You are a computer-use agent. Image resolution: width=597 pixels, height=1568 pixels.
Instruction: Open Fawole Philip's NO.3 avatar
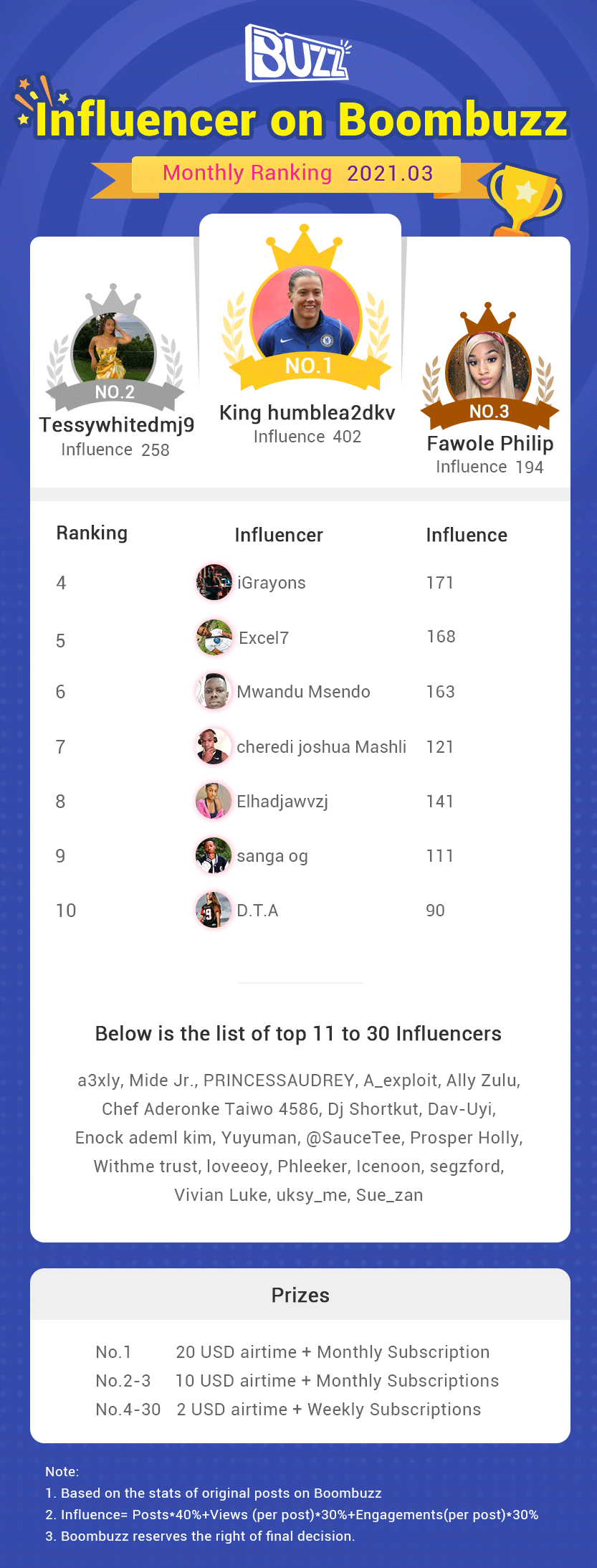point(488,366)
